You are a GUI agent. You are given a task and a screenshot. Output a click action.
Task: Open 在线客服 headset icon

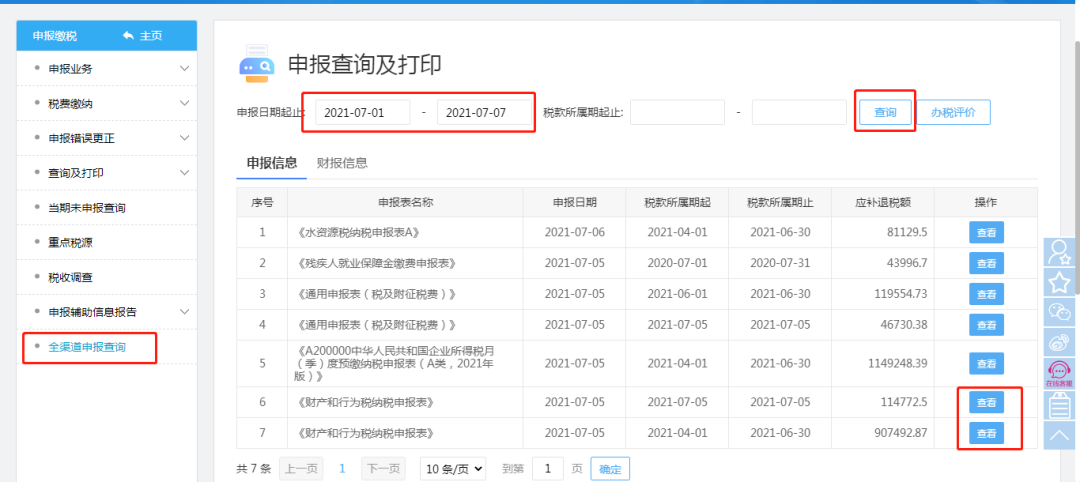(x=1059, y=373)
